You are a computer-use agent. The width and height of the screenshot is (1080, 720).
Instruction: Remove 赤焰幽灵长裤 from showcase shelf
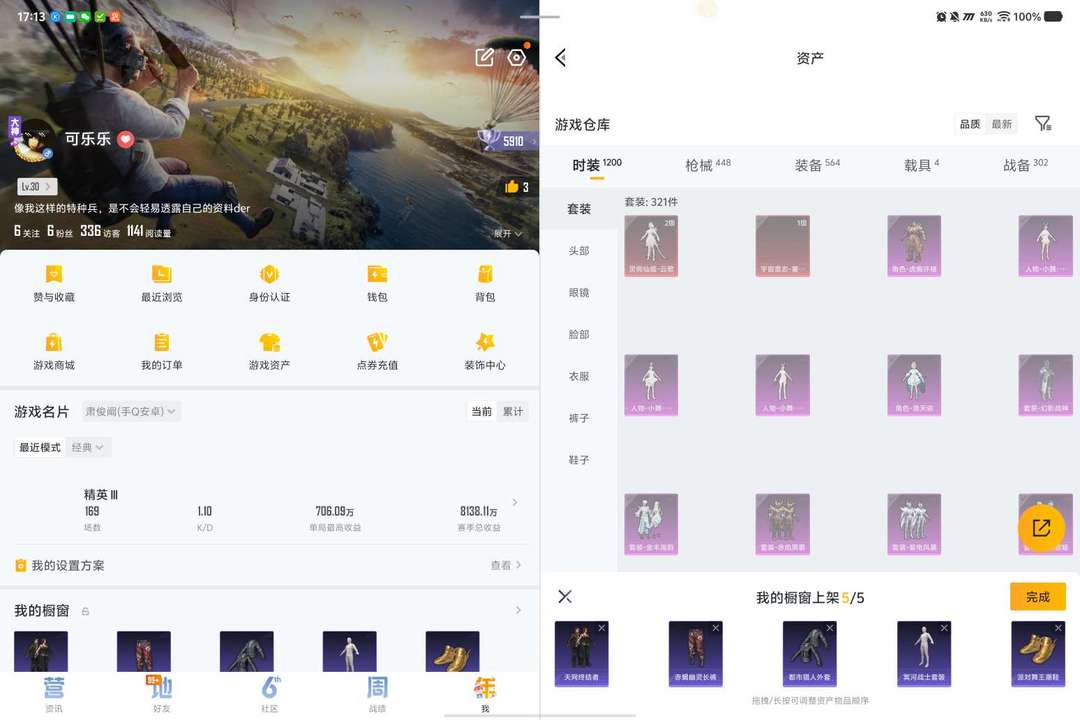click(716, 628)
